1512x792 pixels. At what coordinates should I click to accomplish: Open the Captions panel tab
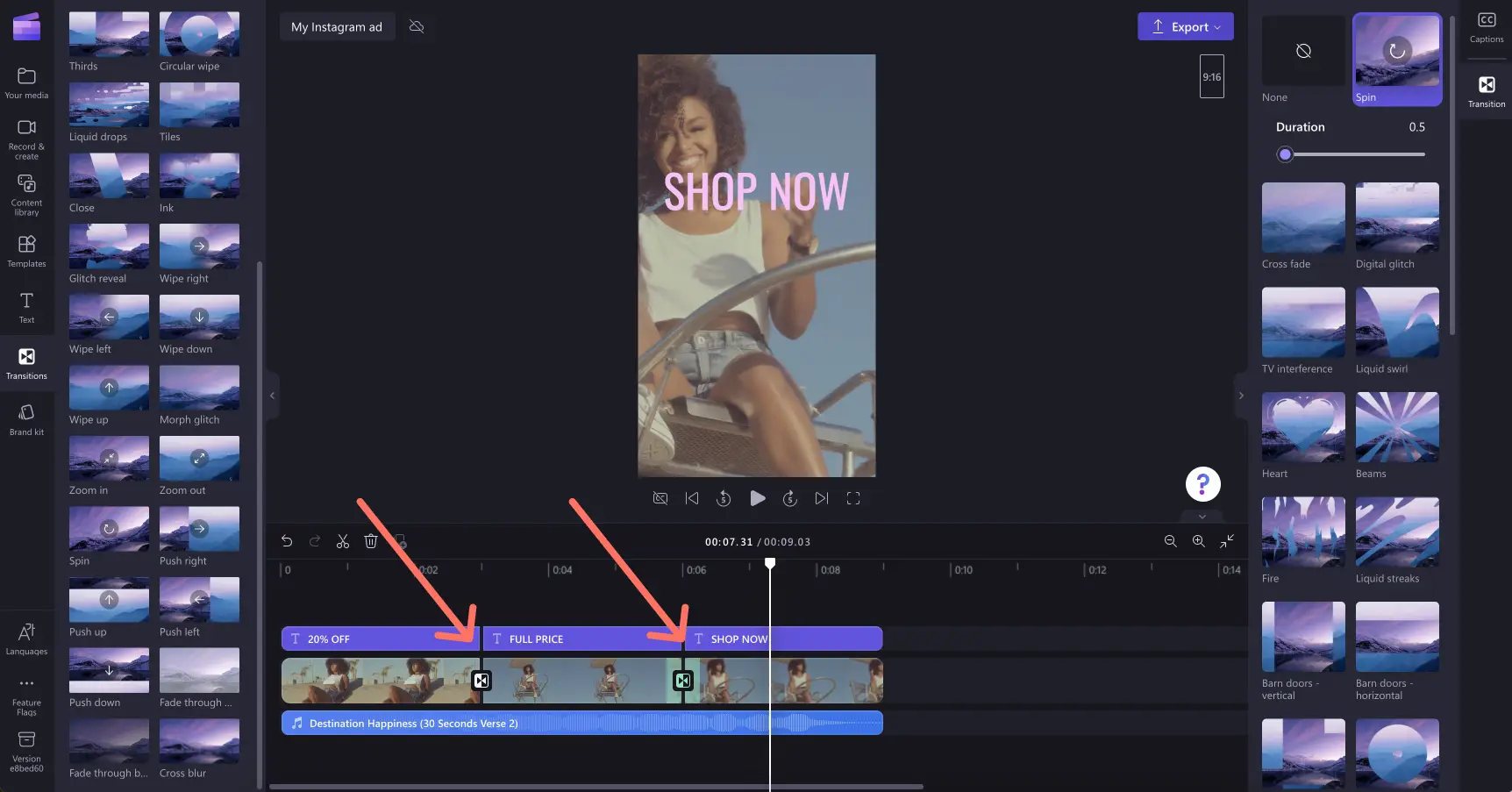pos(1487,27)
